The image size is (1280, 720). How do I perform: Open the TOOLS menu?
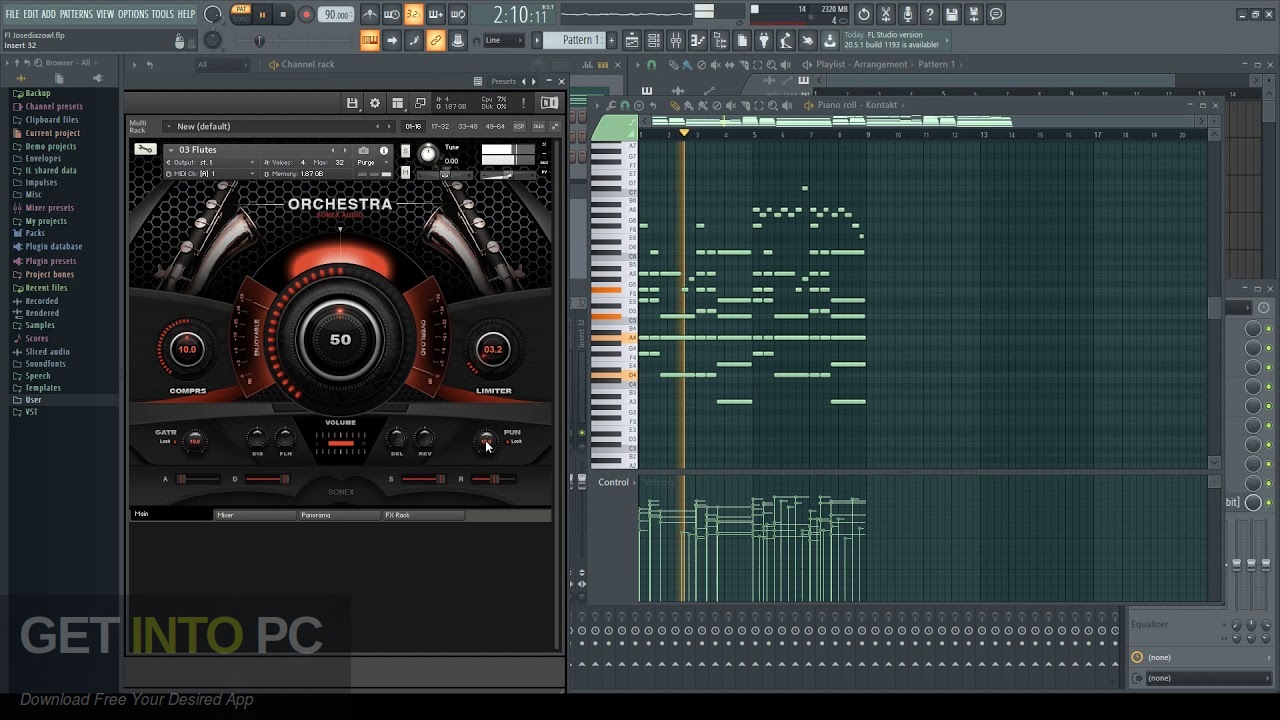(x=163, y=14)
